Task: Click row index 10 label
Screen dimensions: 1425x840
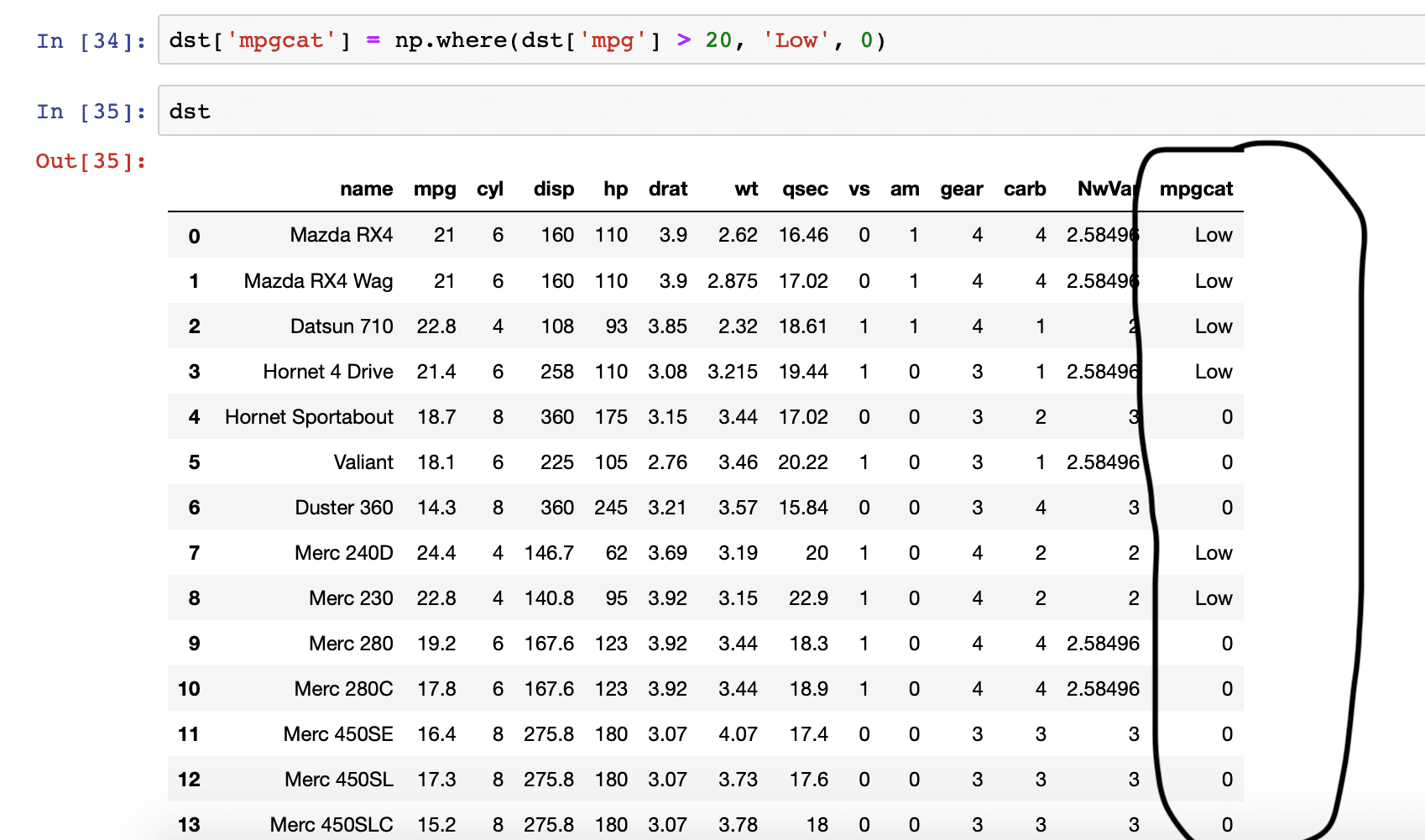Action: tap(189, 689)
